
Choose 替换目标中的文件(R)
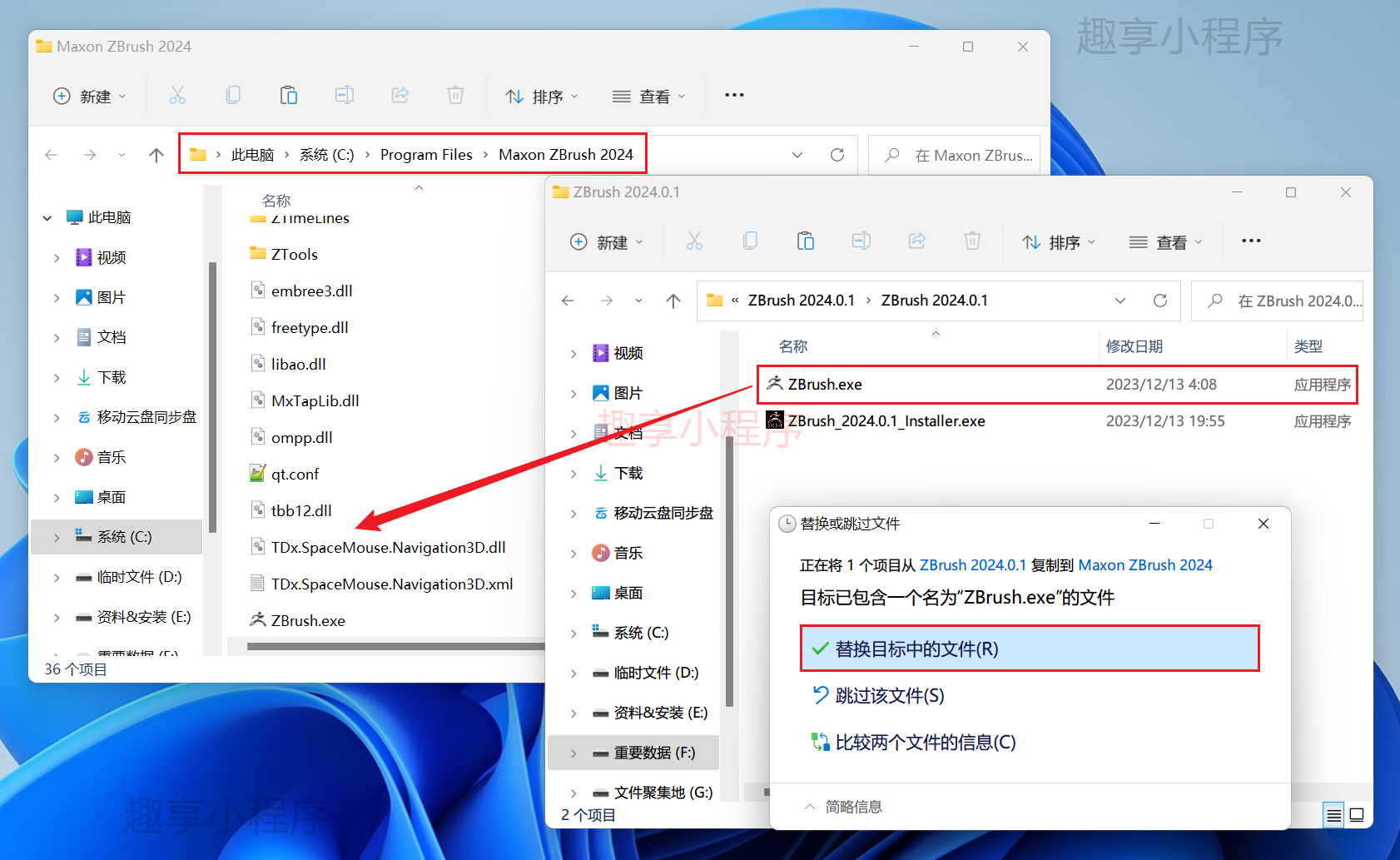pos(1030,649)
